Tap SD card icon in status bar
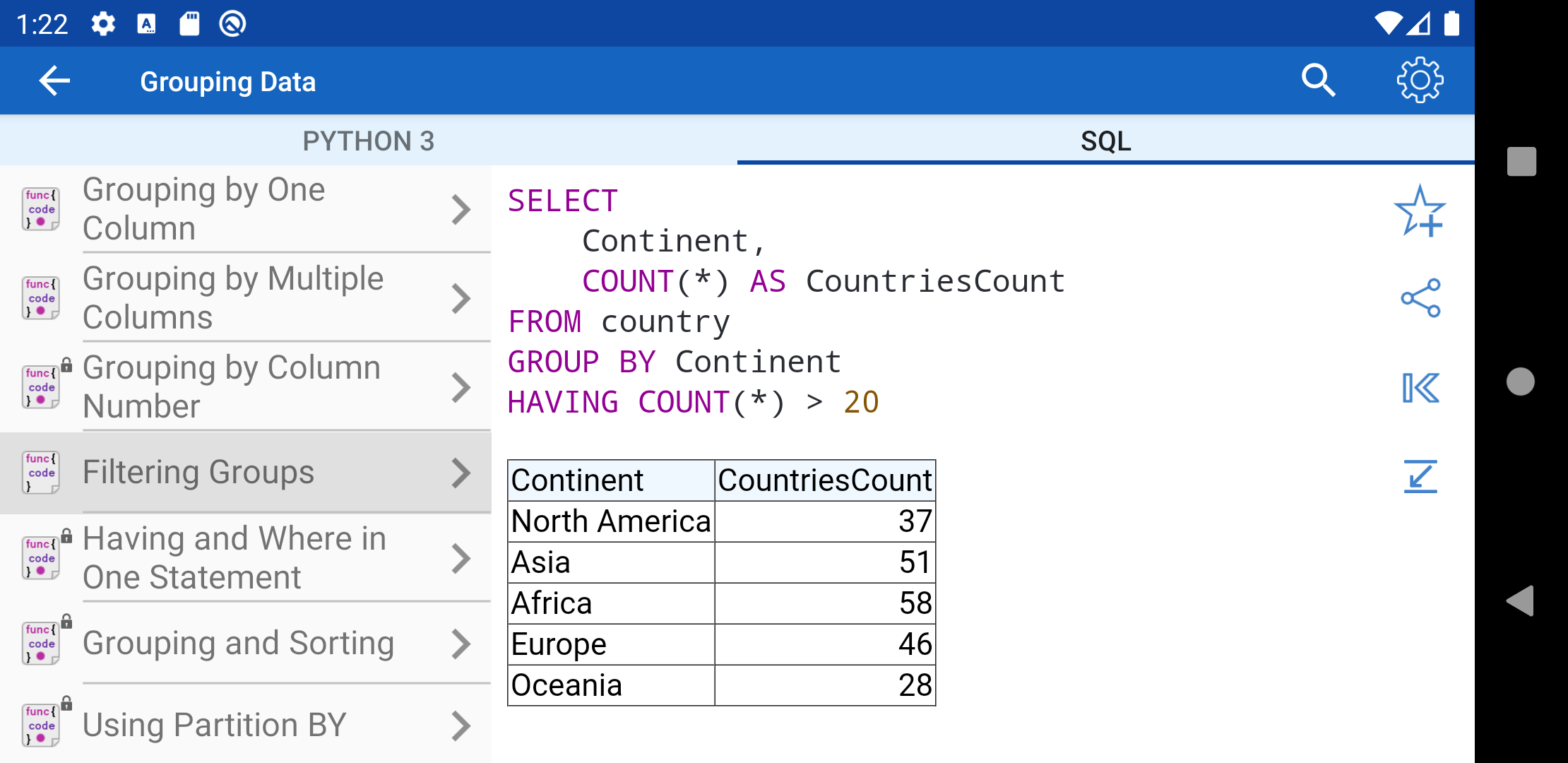Viewport: 1568px width, 763px height. tap(189, 24)
